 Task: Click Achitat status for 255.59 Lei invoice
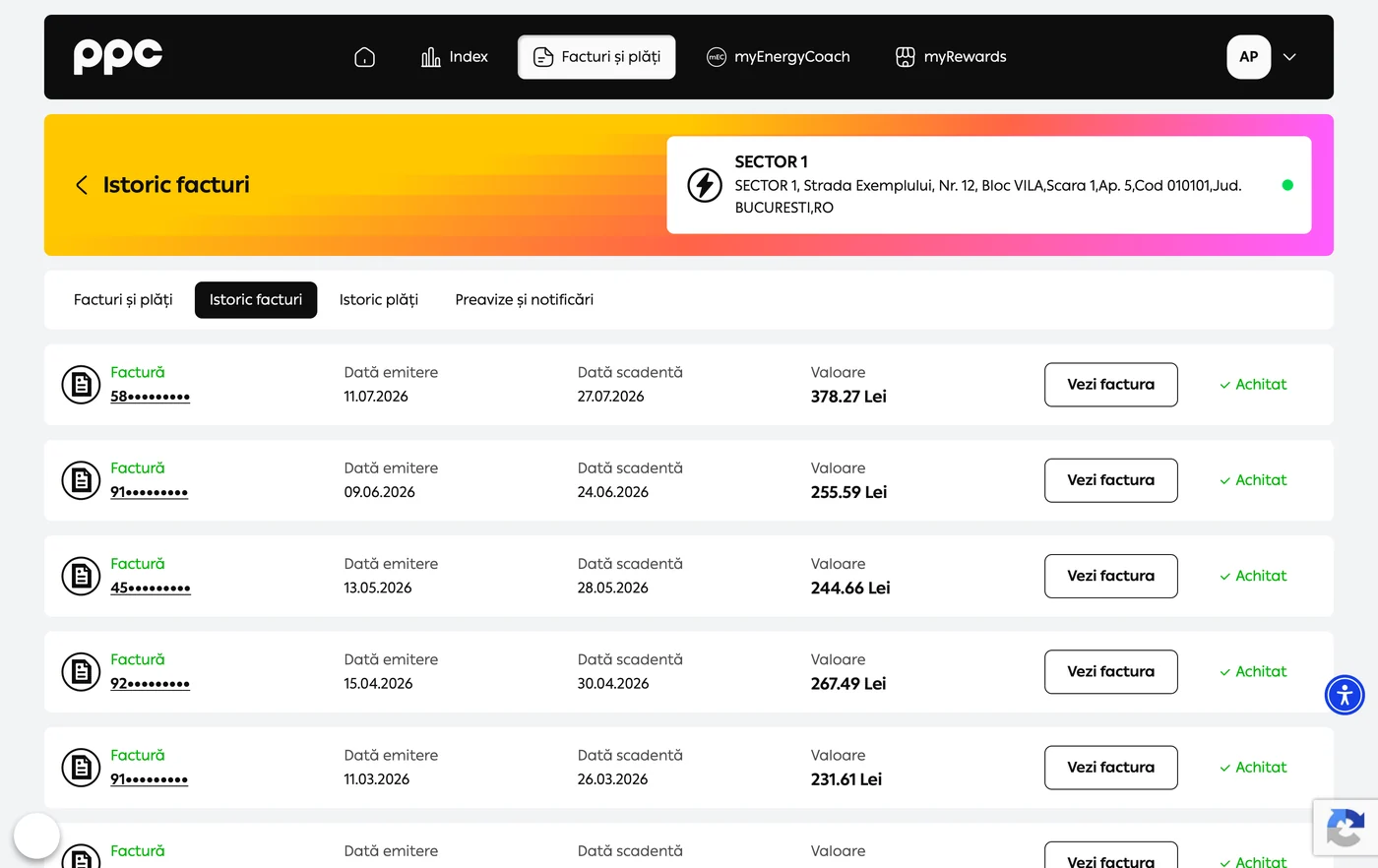(x=1253, y=480)
